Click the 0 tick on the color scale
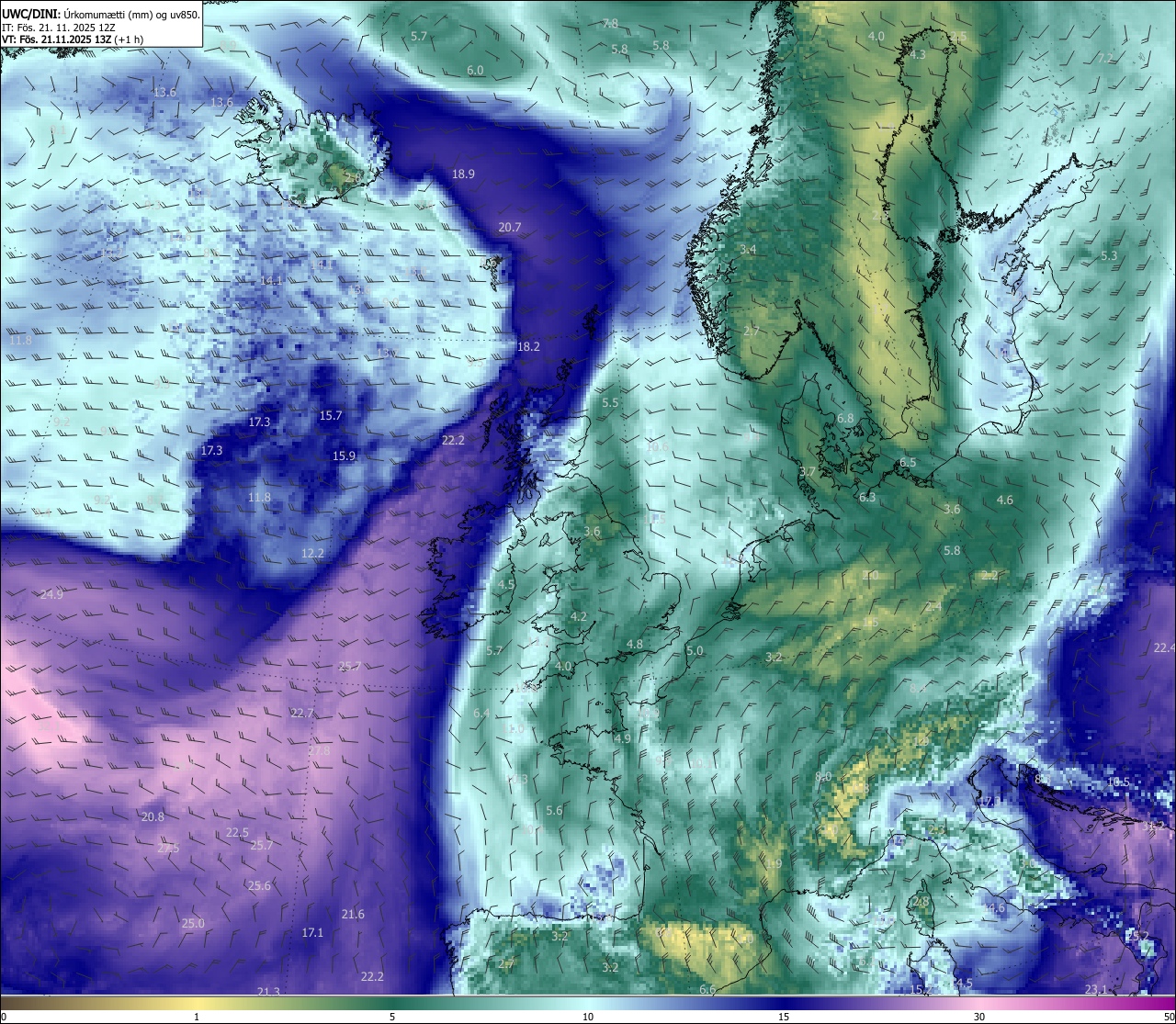Screen dimensions: 1176x1024 pyautogui.click(x=4, y=1017)
